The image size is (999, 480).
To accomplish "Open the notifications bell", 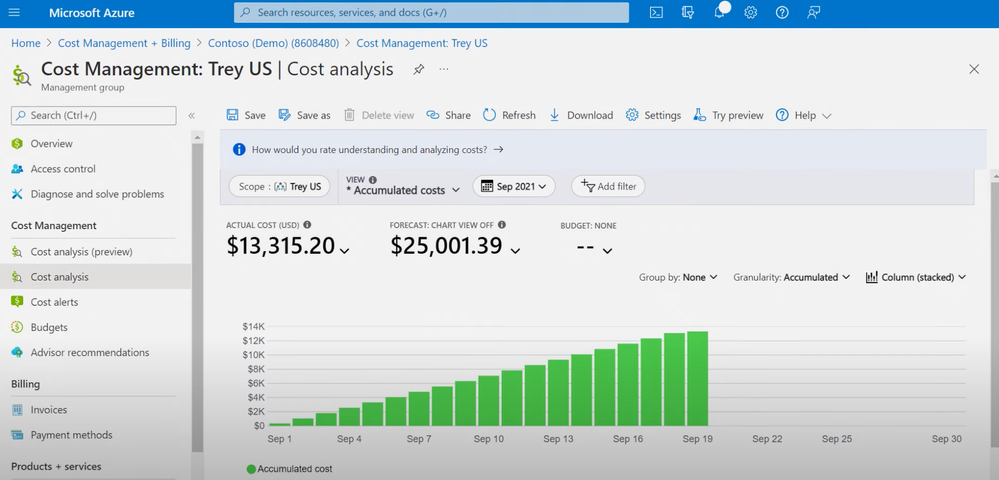I will 720,13.
